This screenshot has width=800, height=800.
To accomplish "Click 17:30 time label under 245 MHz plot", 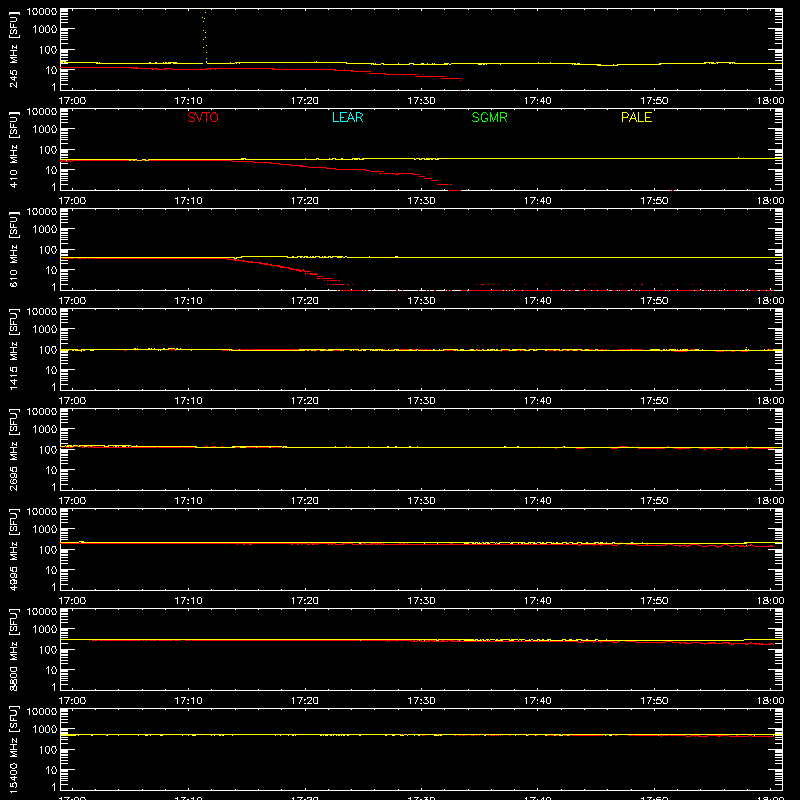I will tap(421, 101).
